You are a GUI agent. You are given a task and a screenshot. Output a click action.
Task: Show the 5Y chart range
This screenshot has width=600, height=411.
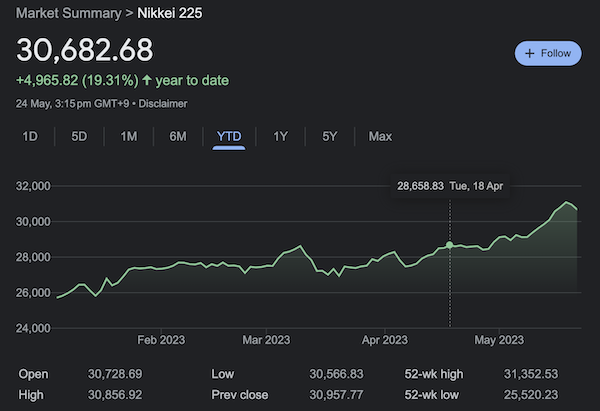pyautogui.click(x=329, y=136)
